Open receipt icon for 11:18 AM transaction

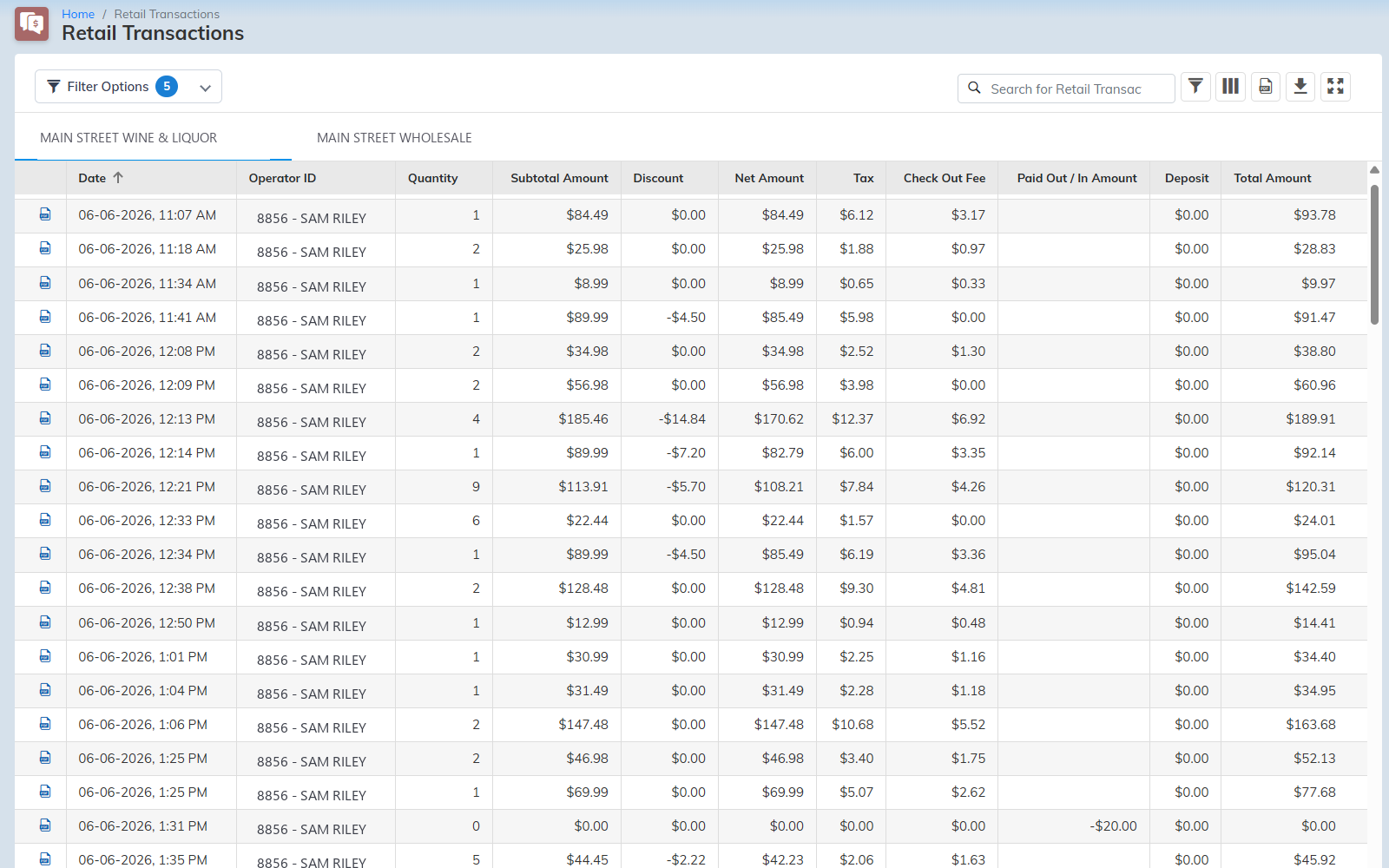tap(45, 248)
